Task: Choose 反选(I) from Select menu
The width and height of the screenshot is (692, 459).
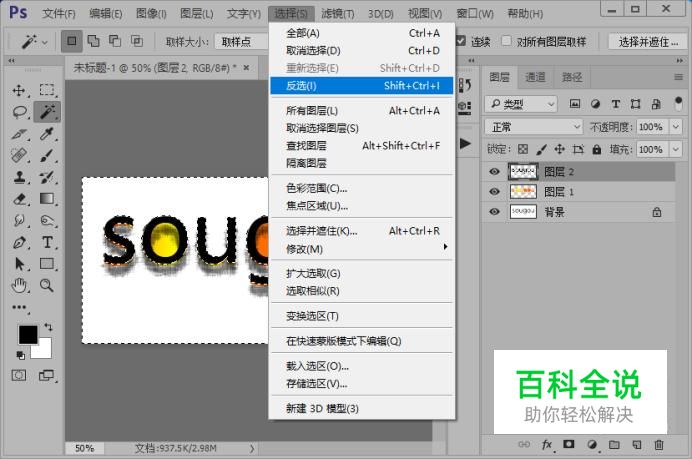Action: coord(362,86)
